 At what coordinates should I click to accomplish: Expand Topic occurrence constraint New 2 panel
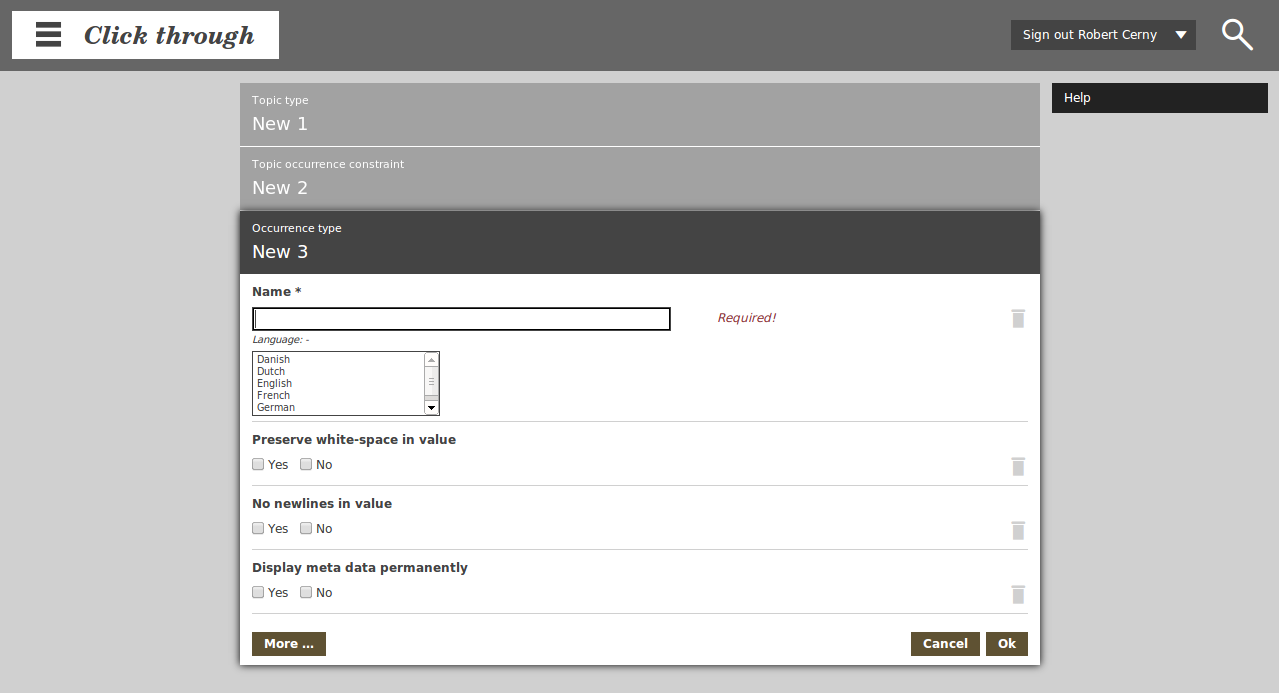[639, 178]
